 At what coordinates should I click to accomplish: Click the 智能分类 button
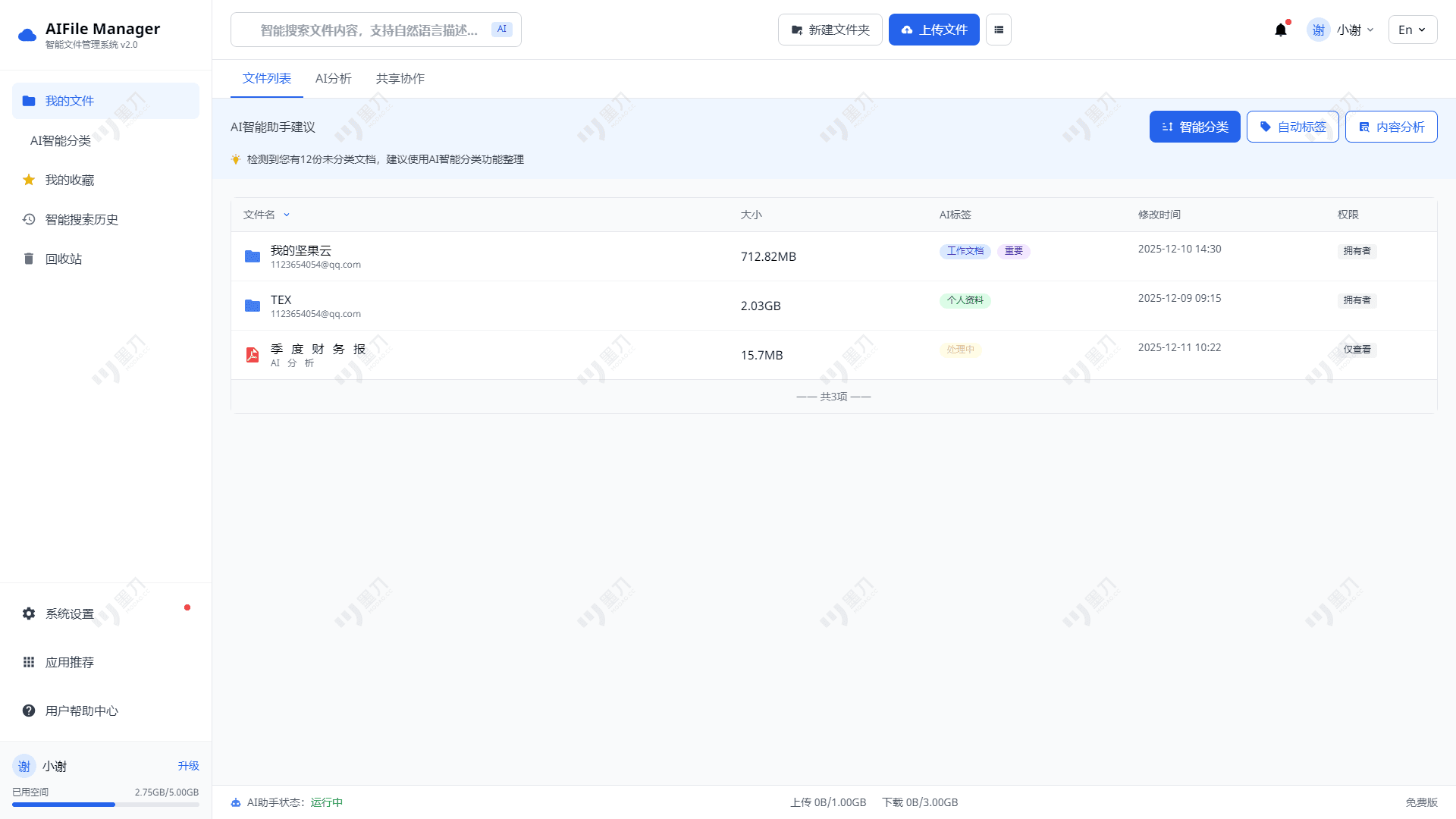coord(1194,127)
